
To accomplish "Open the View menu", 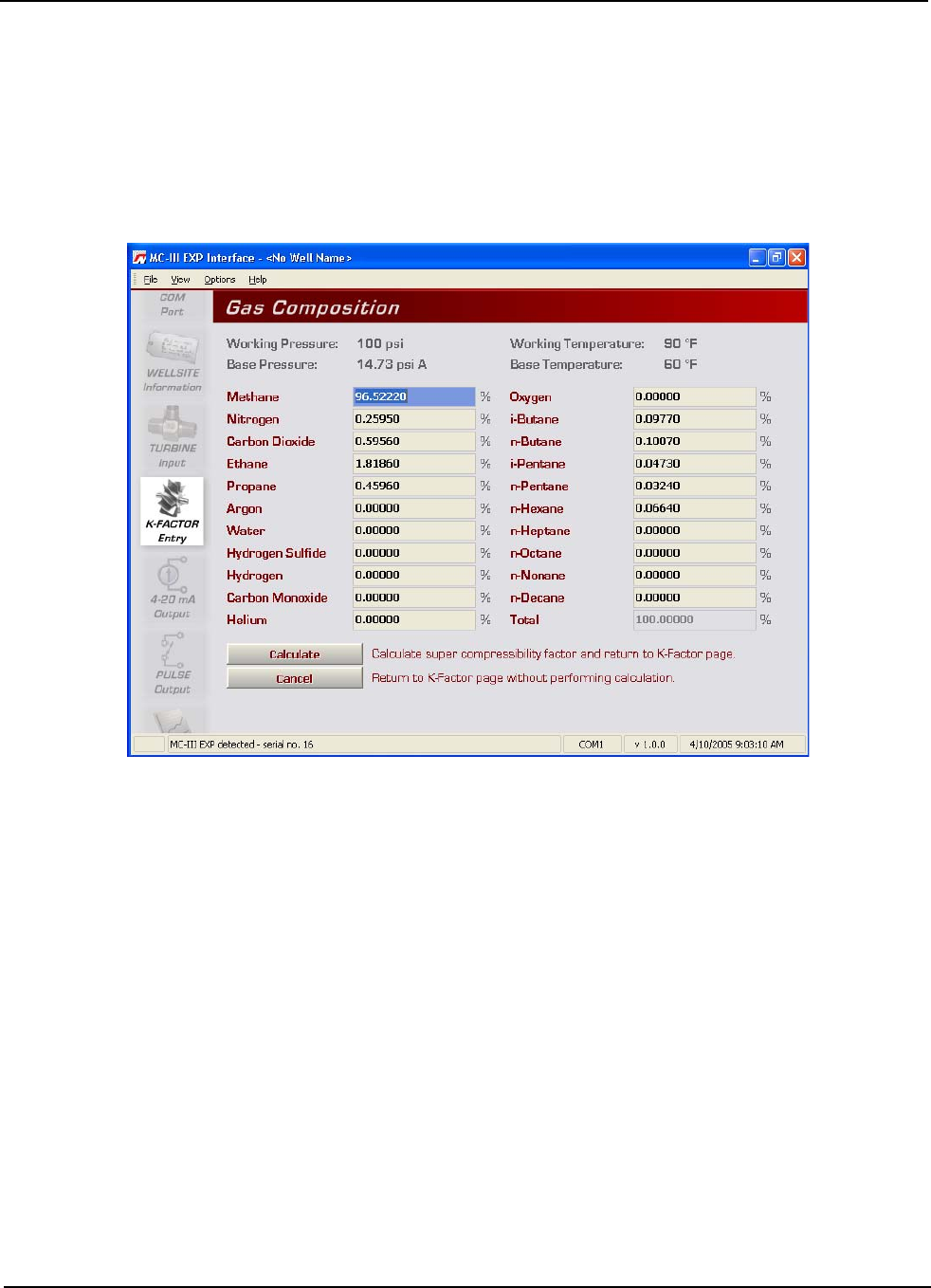I will 180,280.
